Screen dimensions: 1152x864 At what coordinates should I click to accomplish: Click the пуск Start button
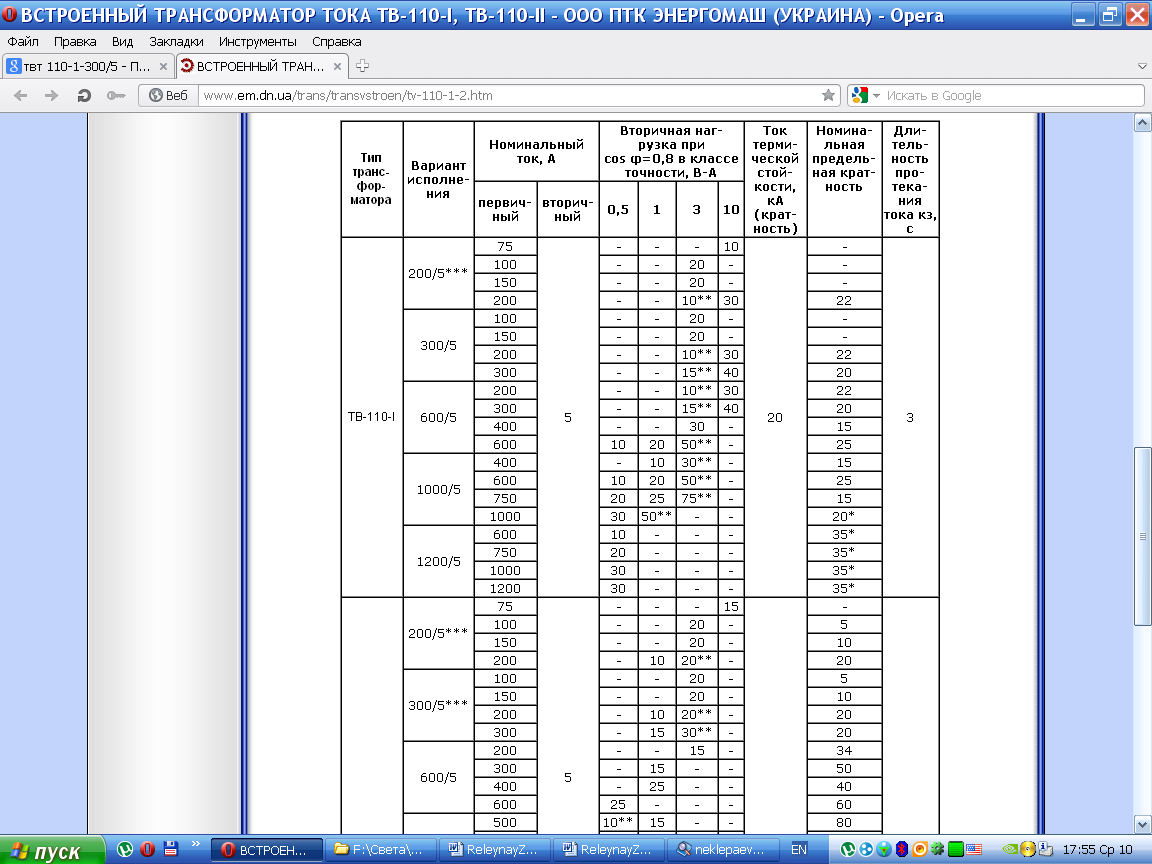(x=51, y=850)
